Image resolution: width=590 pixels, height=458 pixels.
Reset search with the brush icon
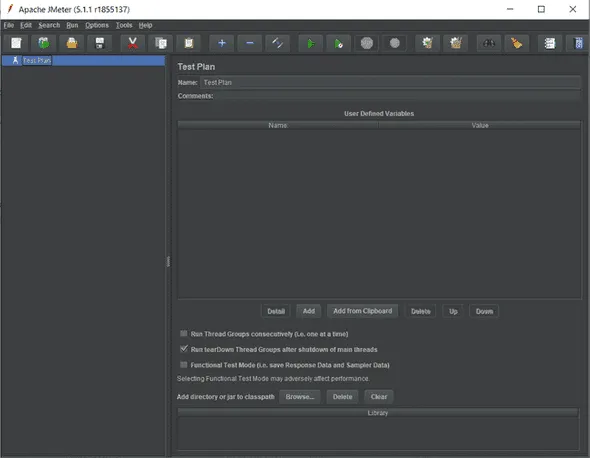[517, 43]
